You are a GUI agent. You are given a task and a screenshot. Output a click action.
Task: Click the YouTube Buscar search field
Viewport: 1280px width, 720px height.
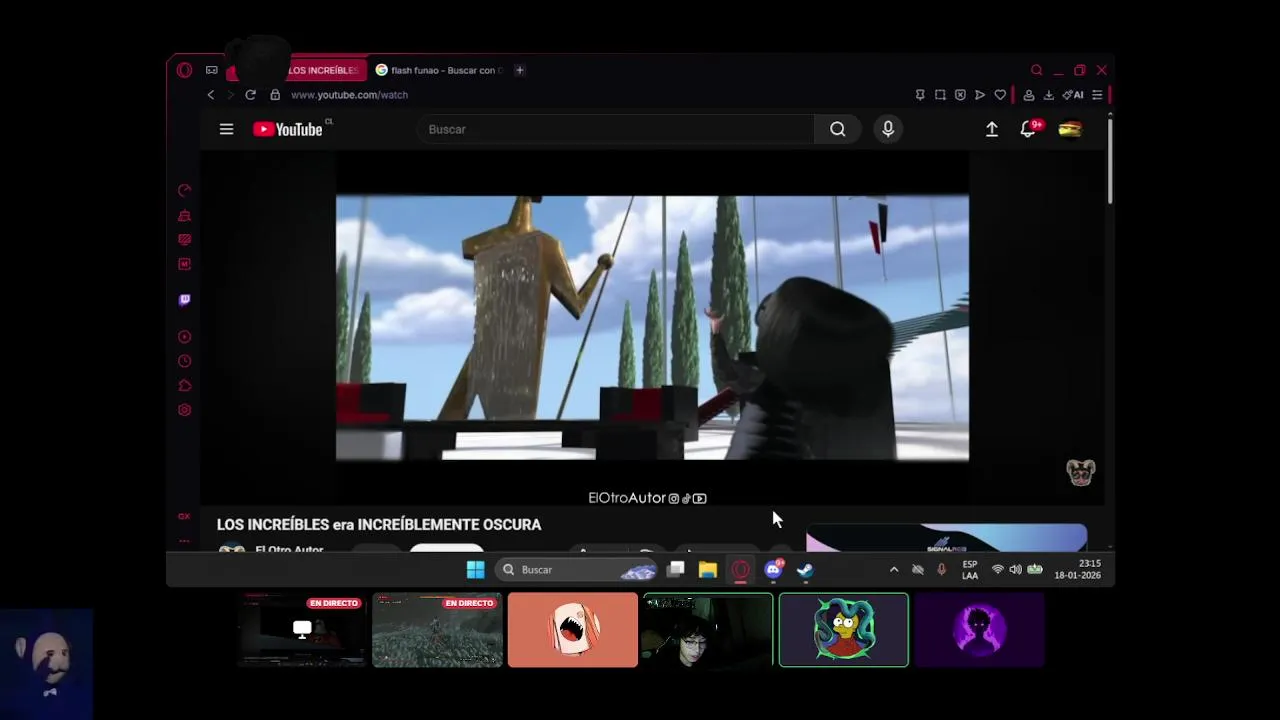coord(616,129)
